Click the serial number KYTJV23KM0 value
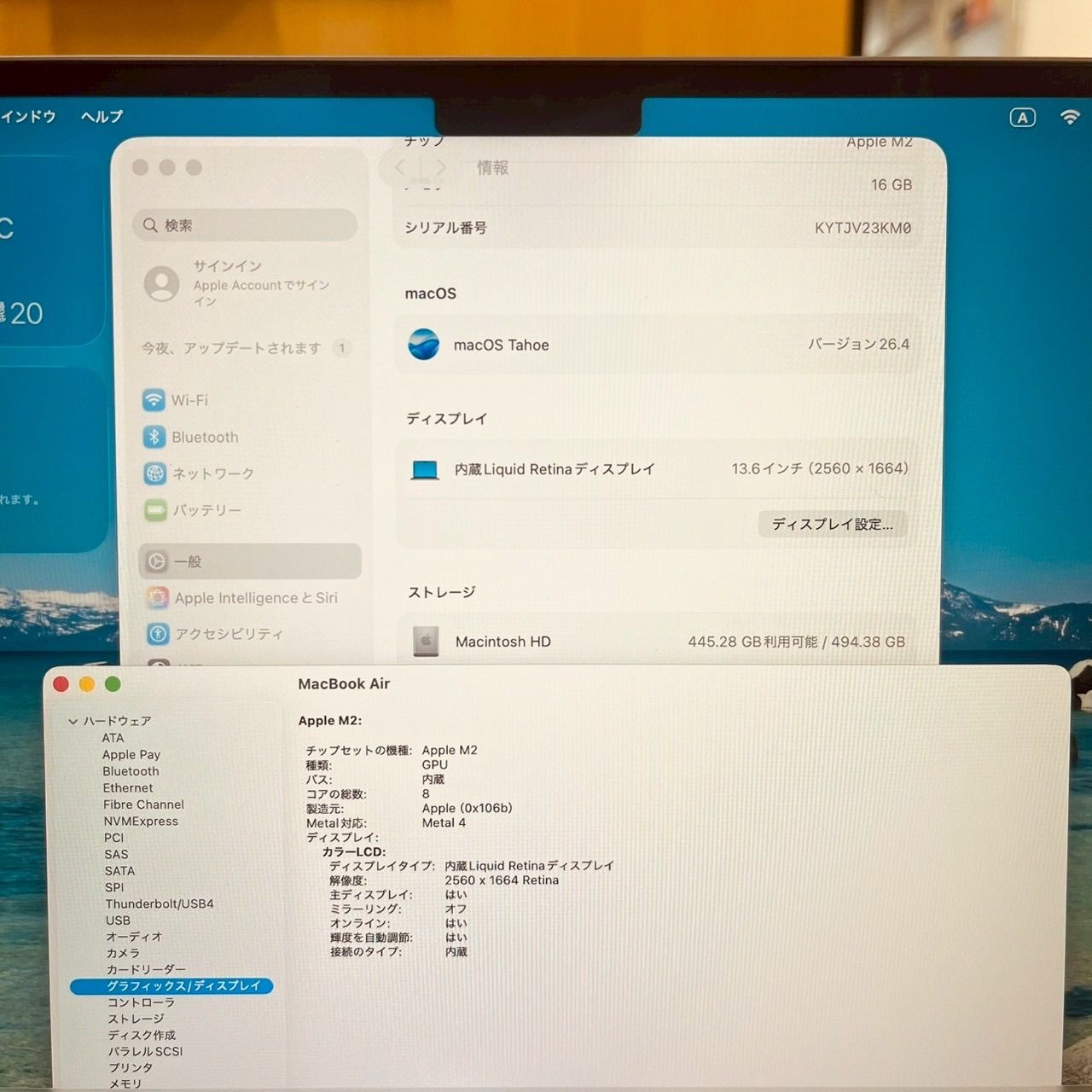Viewport: 1092px width, 1092px height. (x=863, y=228)
